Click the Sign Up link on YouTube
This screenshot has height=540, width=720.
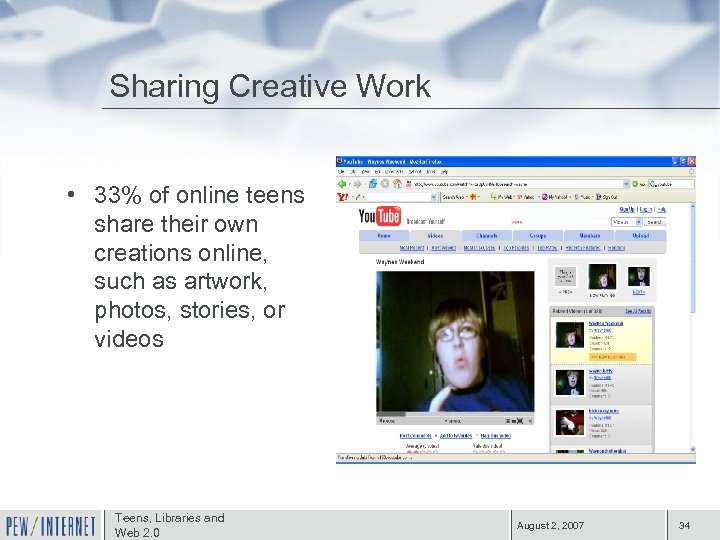pyautogui.click(x=627, y=209)
